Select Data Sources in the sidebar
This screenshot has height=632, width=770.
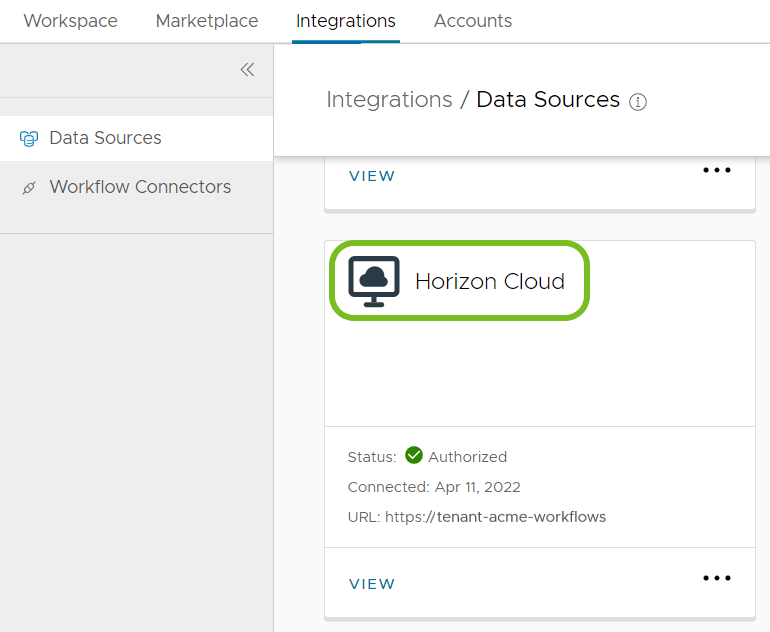tap(137, 138)
